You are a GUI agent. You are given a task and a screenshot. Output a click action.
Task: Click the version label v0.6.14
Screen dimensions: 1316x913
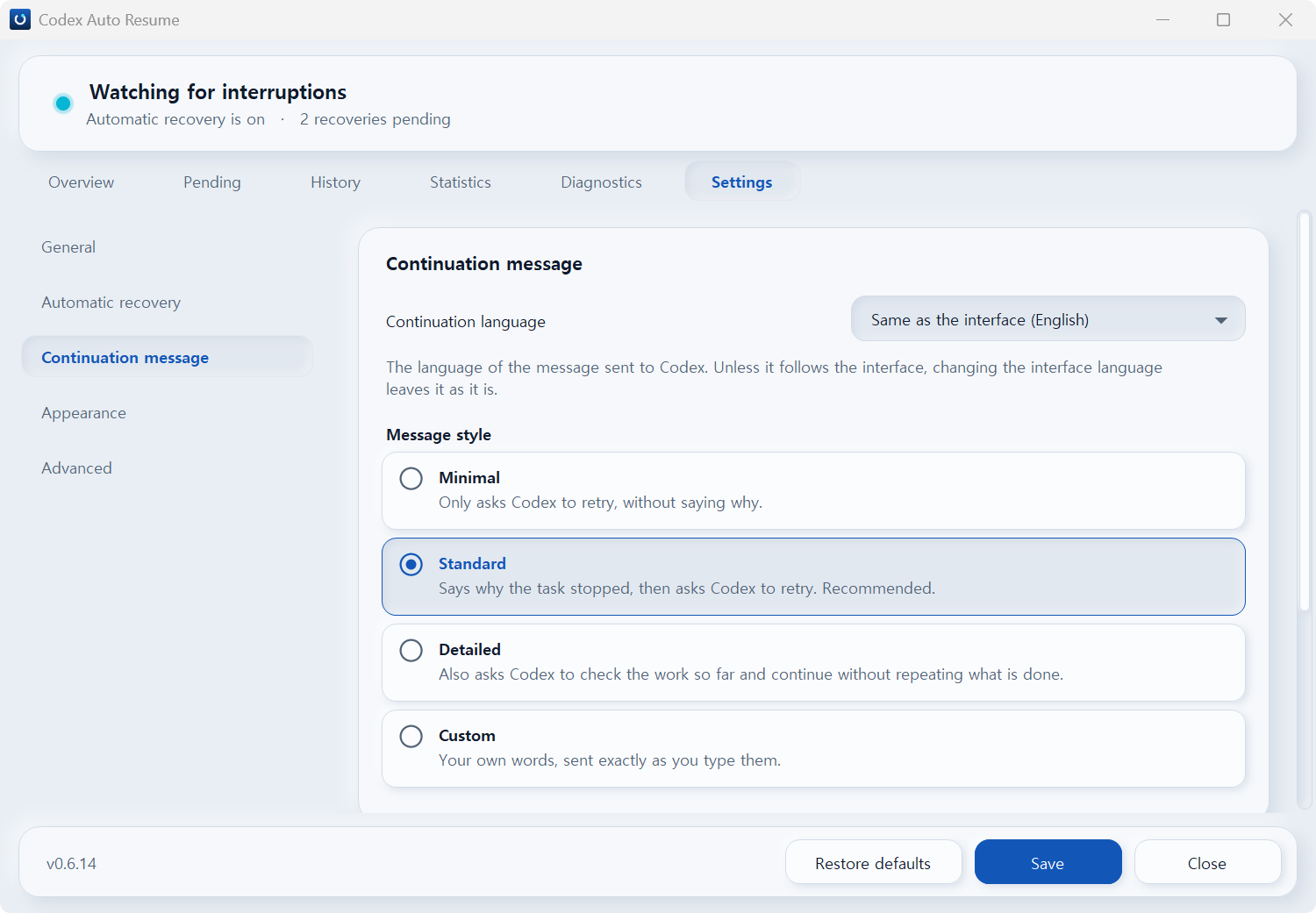72,864
